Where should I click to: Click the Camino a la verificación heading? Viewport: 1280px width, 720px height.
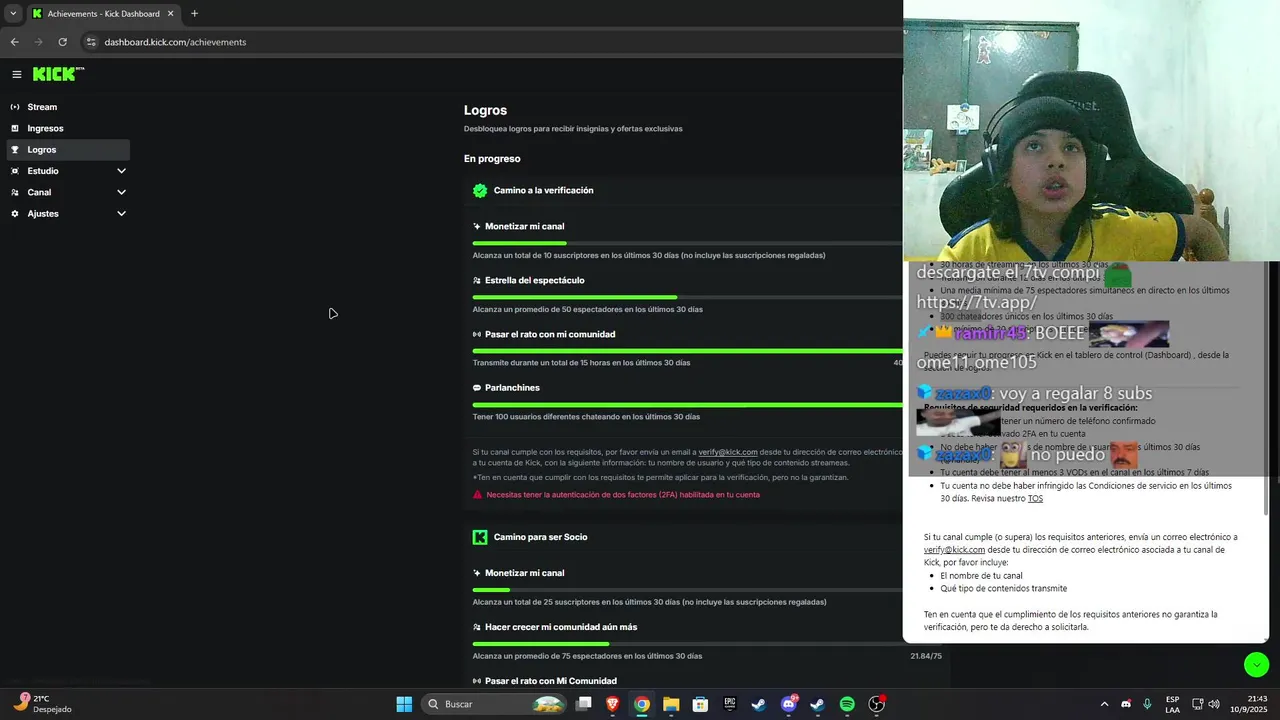[x=543, y=190]
